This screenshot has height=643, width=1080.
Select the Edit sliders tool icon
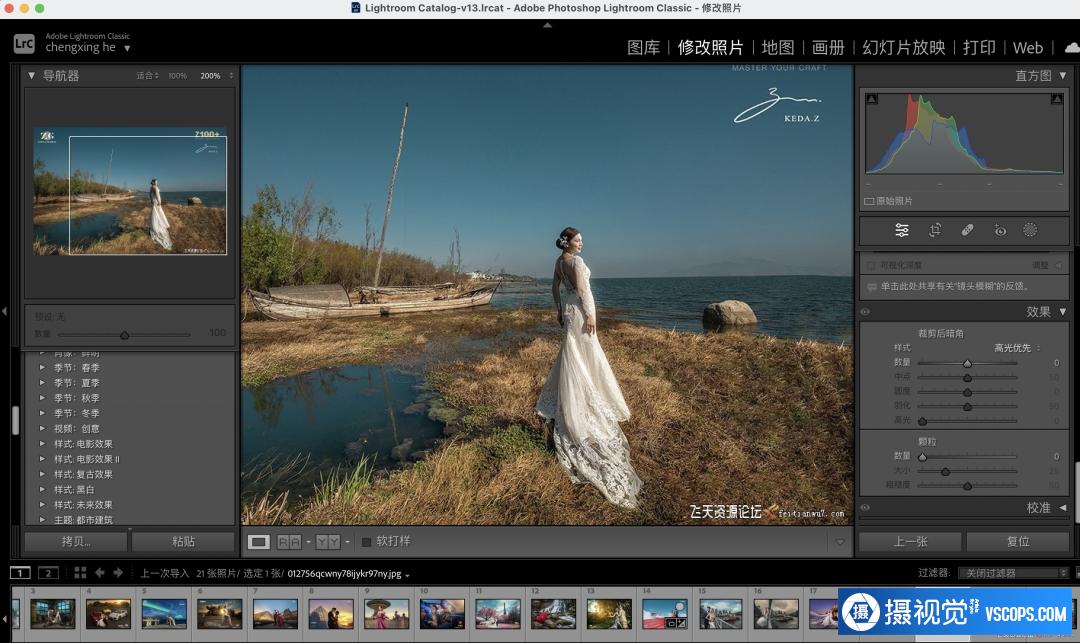tap(902, 230)
